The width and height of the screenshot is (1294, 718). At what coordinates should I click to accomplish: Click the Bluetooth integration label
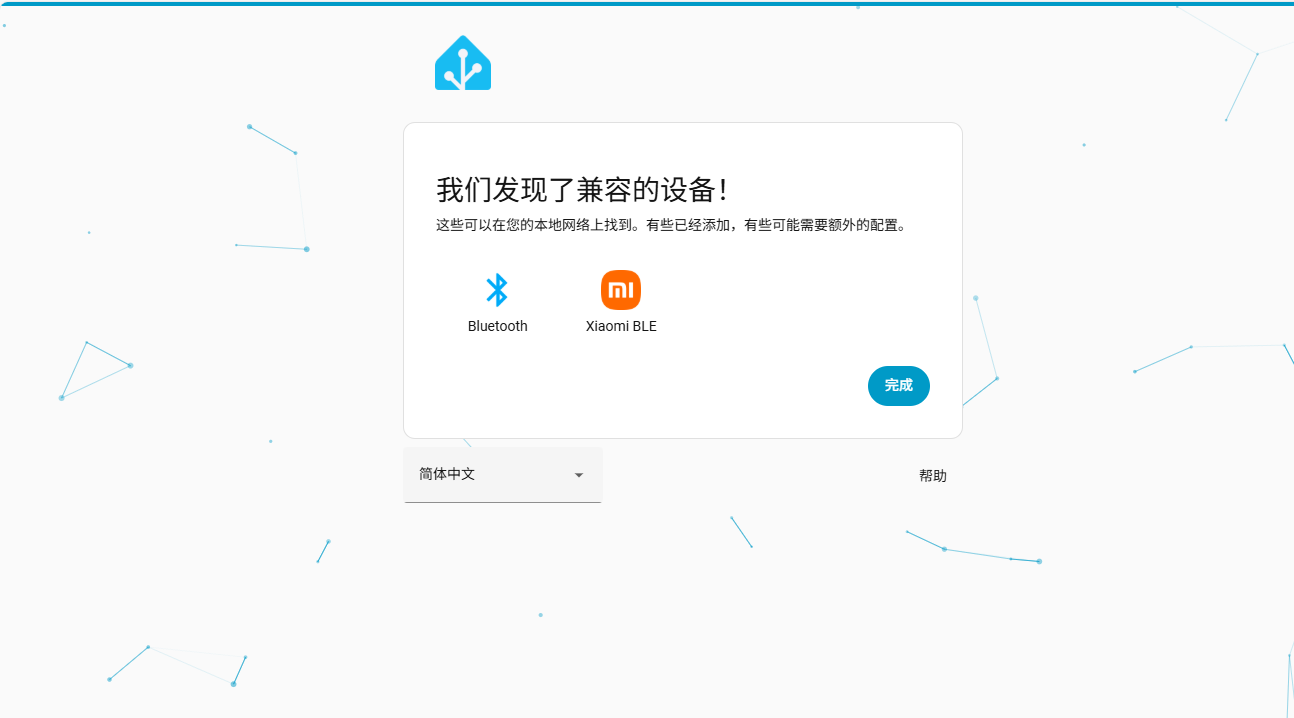497,326
